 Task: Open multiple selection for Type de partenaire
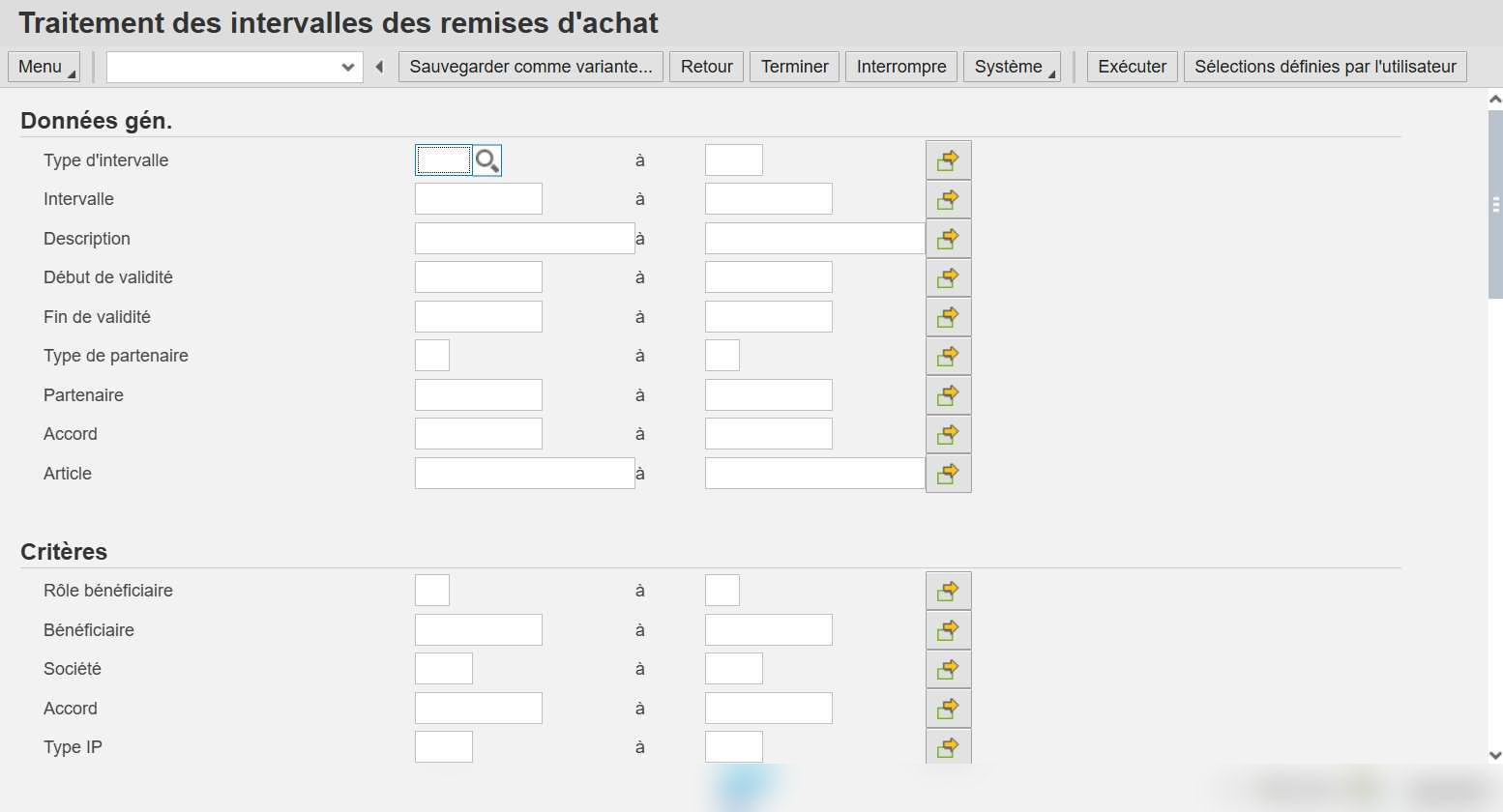click(949, 356)
